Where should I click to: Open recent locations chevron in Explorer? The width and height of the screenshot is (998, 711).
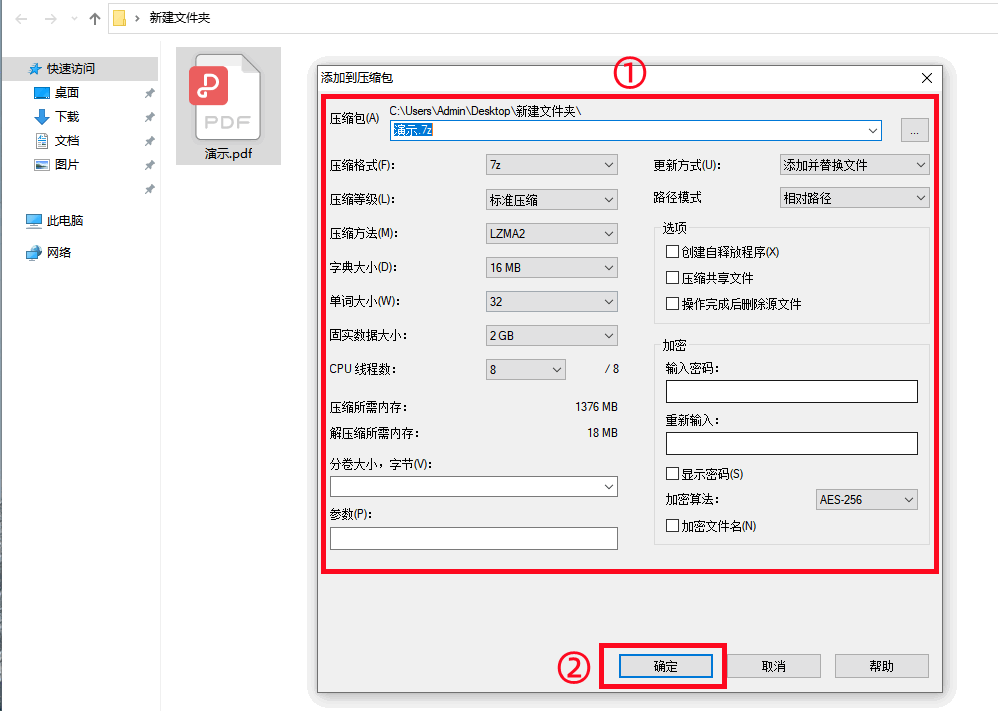coord(74,18)
